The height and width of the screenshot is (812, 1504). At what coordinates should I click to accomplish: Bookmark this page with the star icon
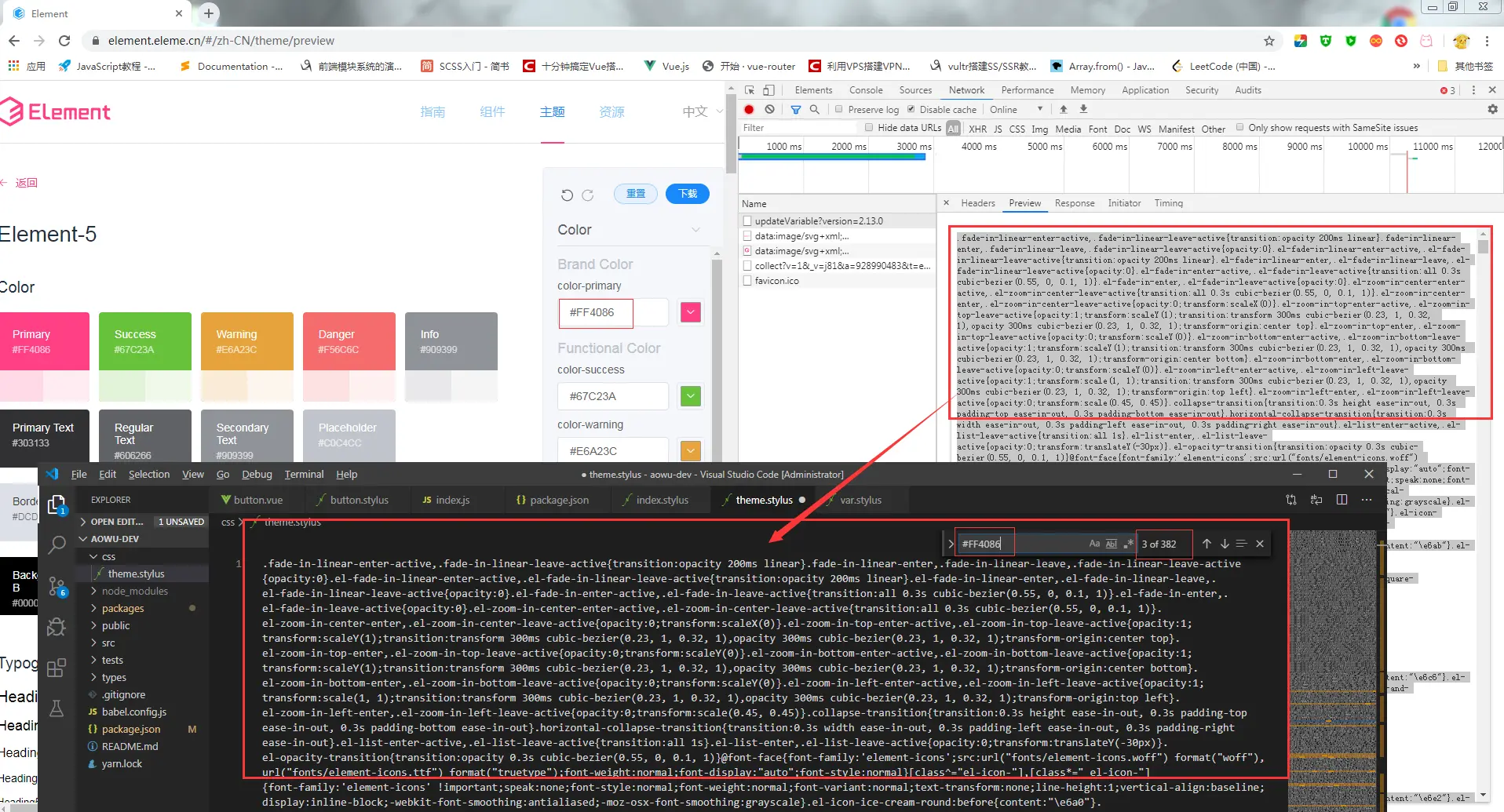(1269, 41)
